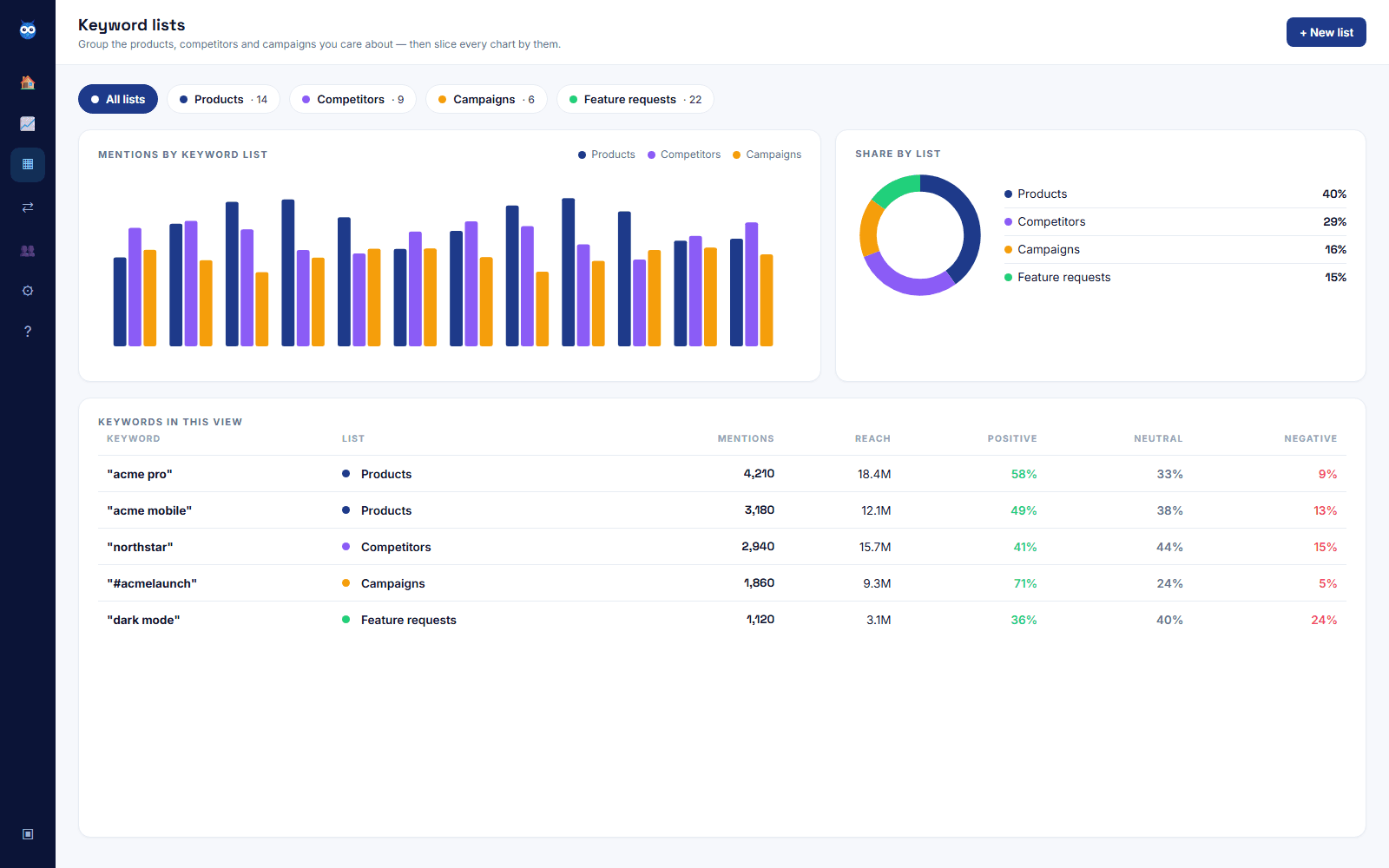Select Competitors row in Share by list
The image size is (1389, 868).
point(1175,221)
